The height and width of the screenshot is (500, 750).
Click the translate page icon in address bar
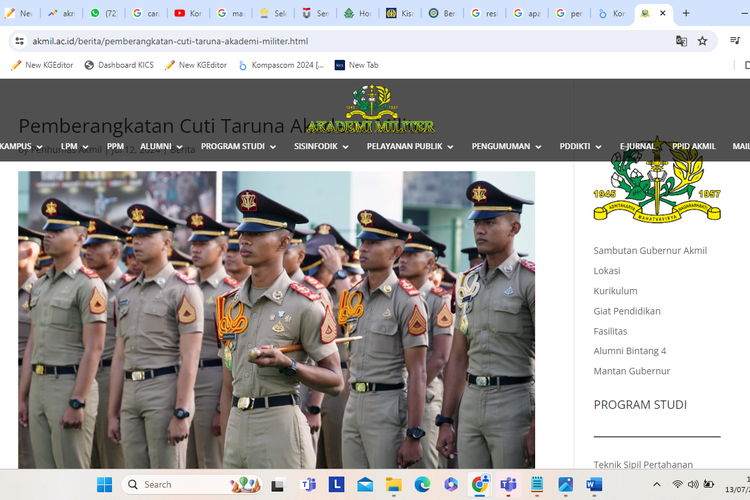click(x=681, y=41)
